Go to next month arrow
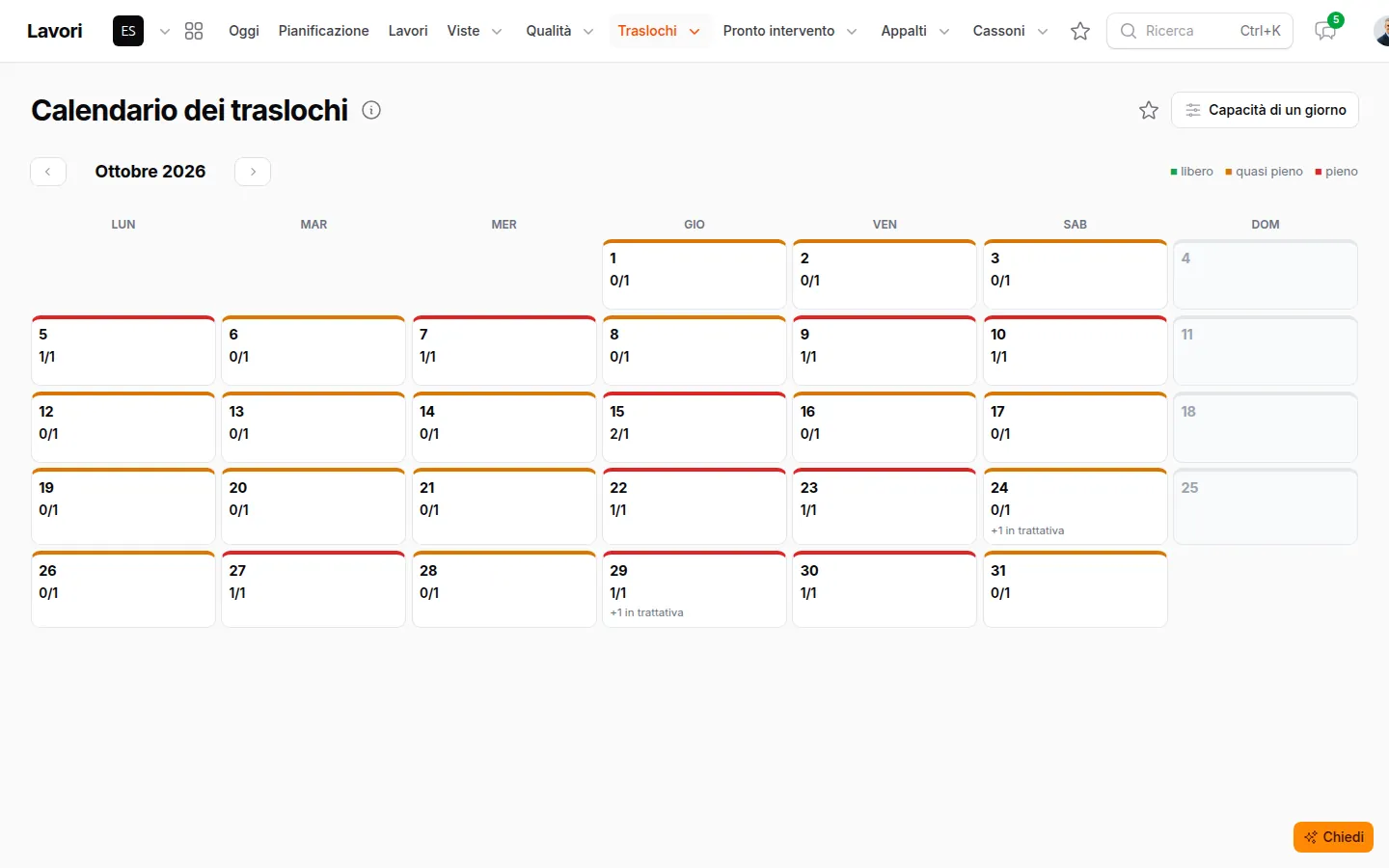This screenshot has height=868, width=1389. tap(253, 172)
